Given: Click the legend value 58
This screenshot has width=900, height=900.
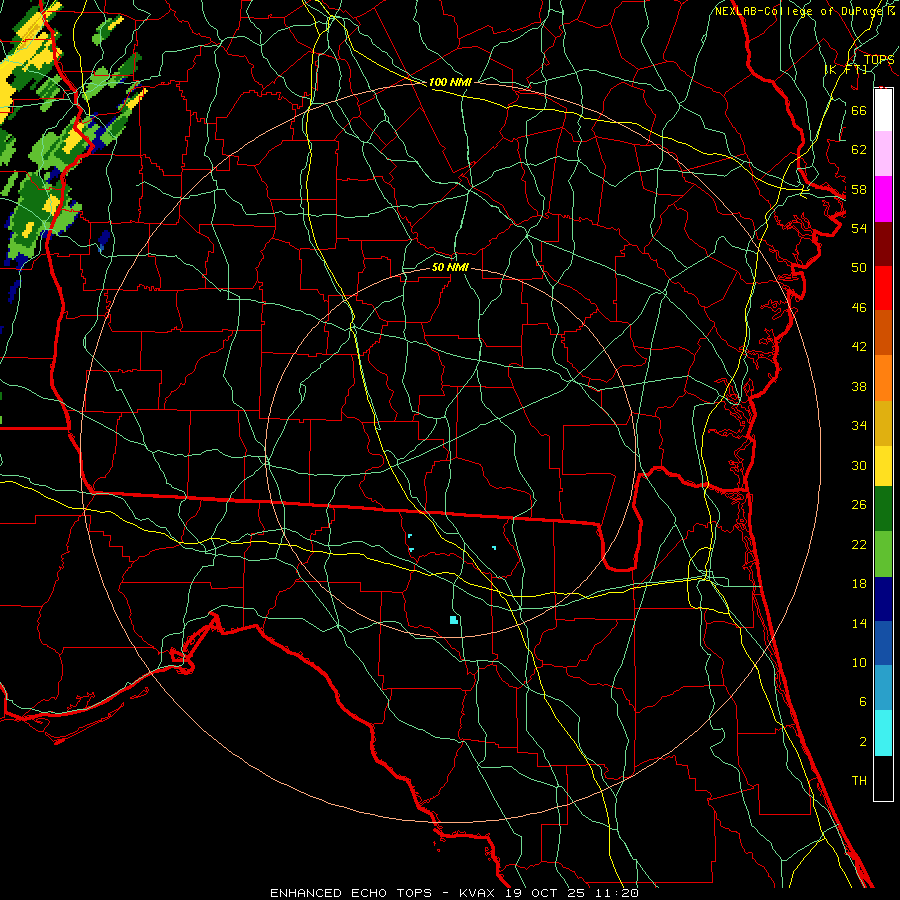Looking at the screenshot, I should (859, 189).
